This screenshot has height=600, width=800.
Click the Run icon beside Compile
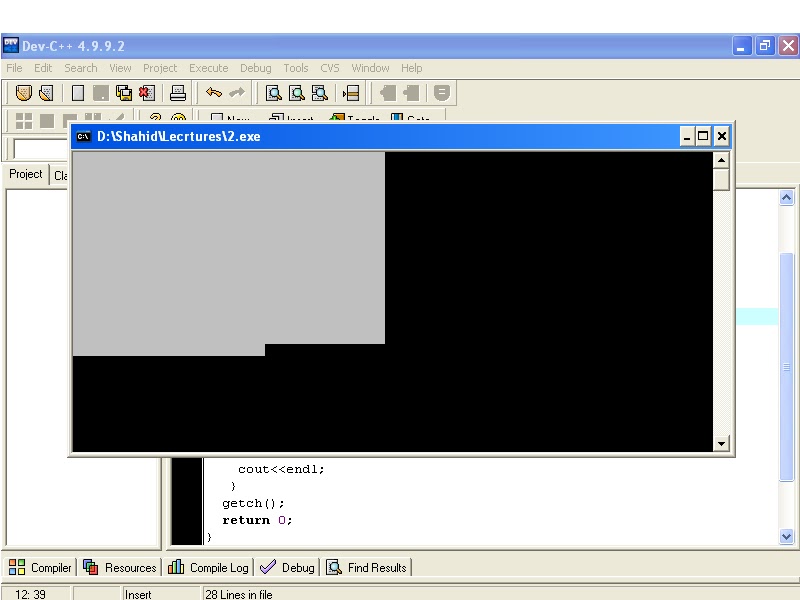click(47, 120)
